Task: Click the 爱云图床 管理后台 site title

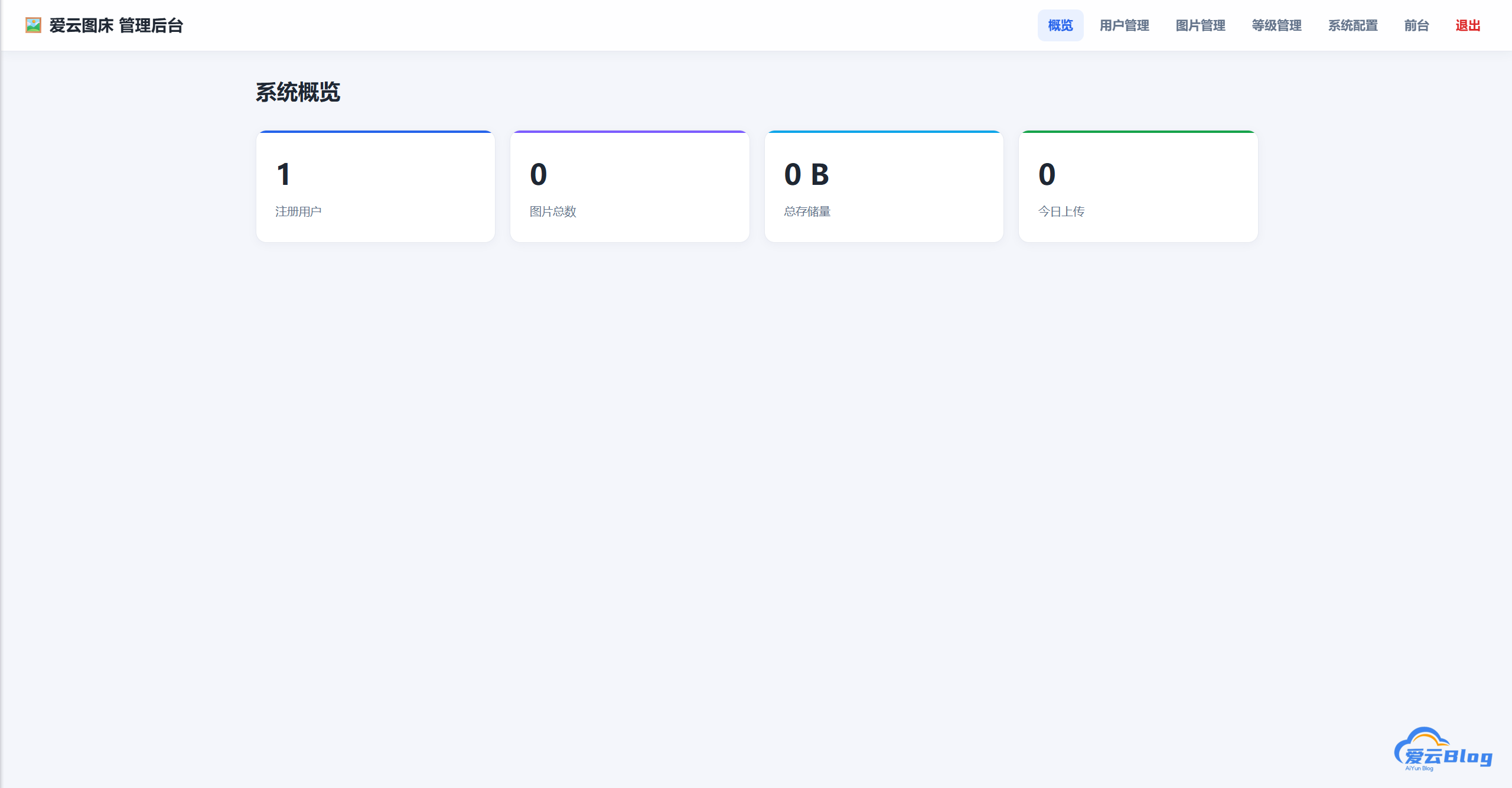Action: click(116, 25)
